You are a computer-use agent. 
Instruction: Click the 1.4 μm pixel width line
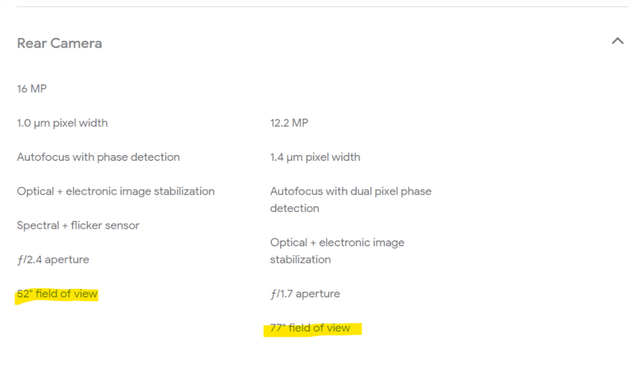tap(315, 157)
